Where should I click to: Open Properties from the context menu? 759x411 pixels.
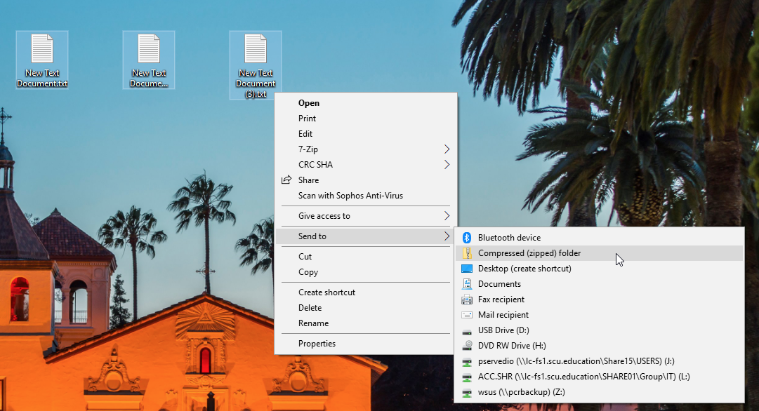(365, 344)
